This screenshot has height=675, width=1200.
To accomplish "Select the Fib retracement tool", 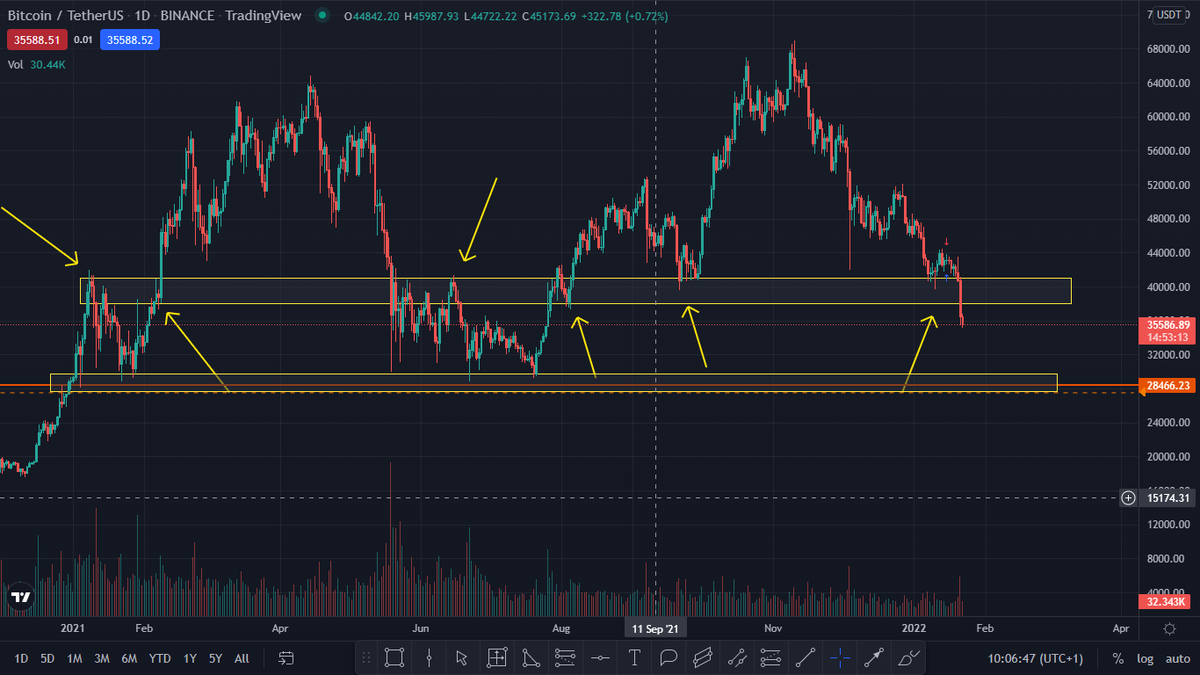I will click(x=565, y=658).
